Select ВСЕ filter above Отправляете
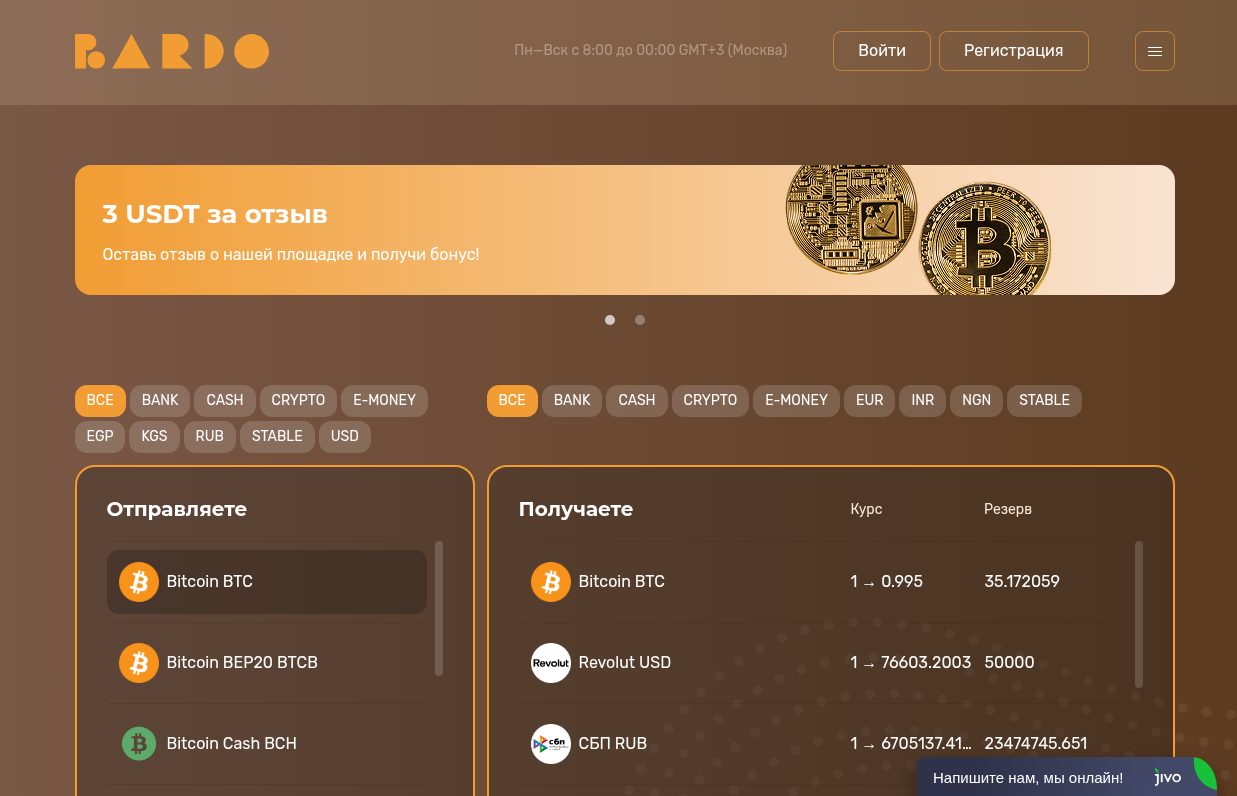 100,400
